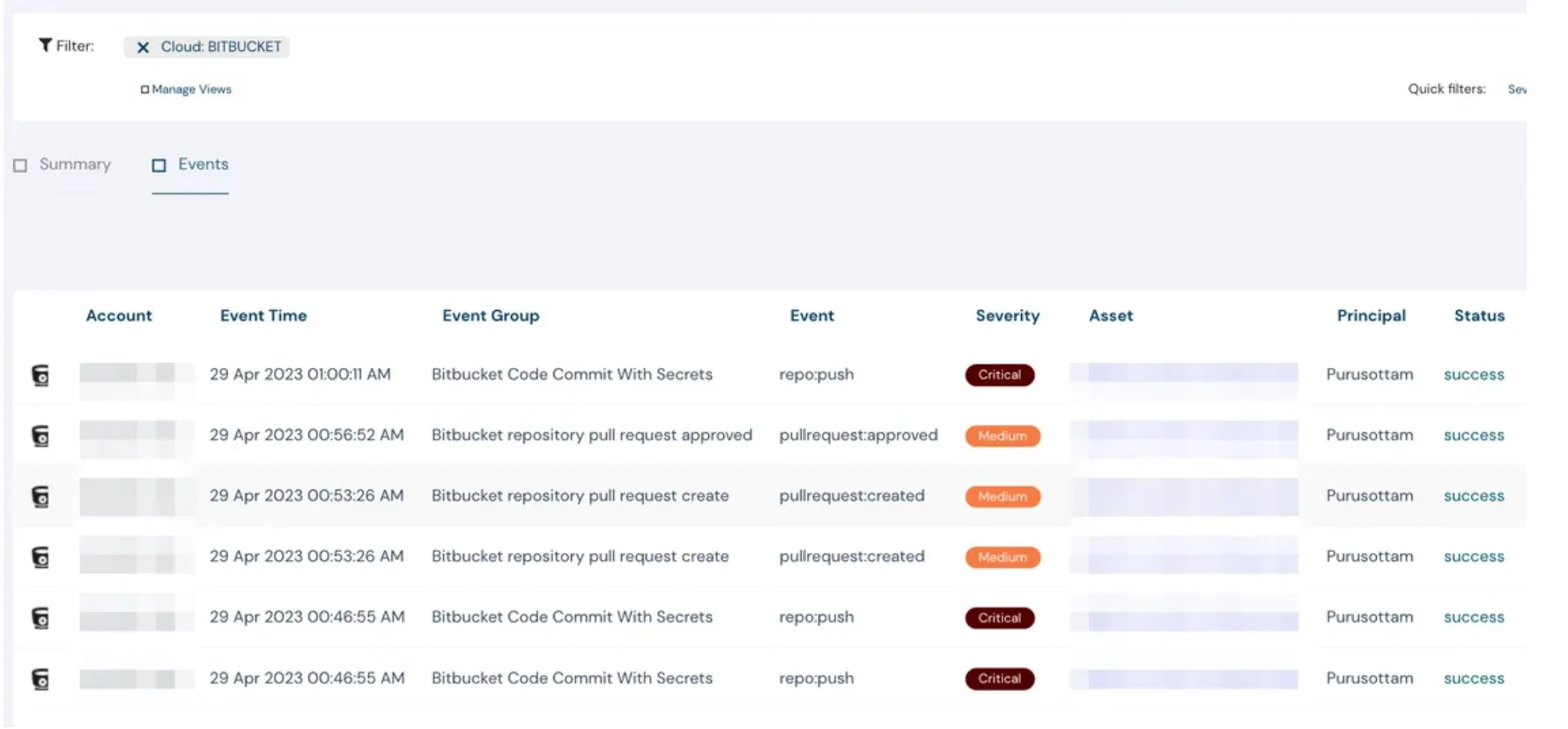Remove the Cloud: BITBUCKET filter chip

(143, 48)
